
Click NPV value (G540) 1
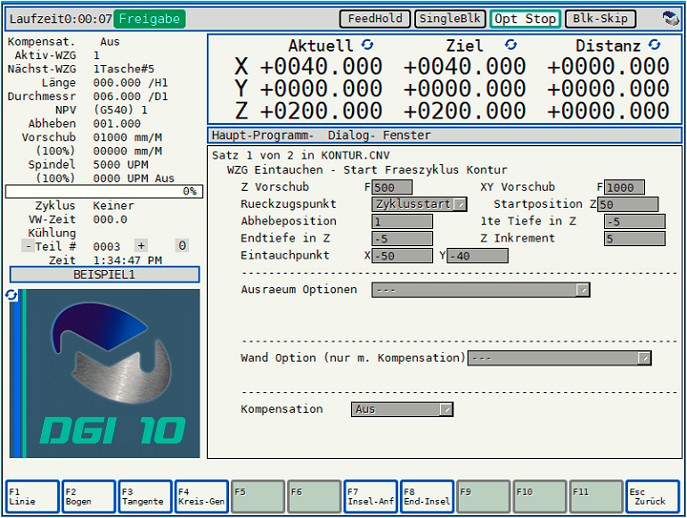click(120, 110)
